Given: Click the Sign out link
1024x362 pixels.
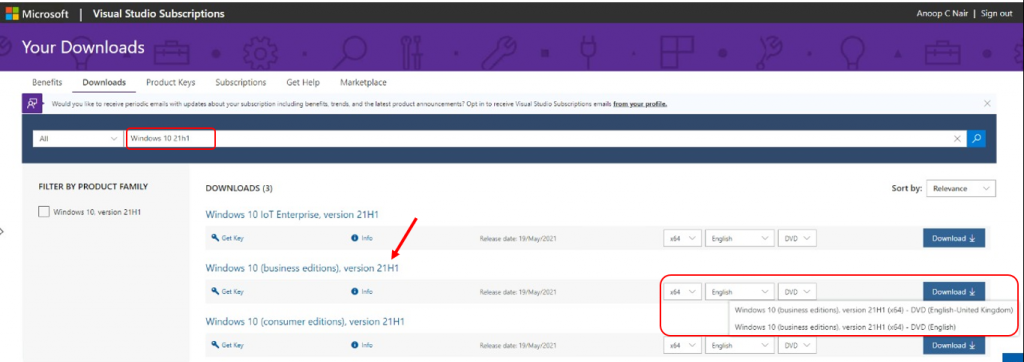Looking at the screenshot, I should pyautogui.click(x=997, y=13).
